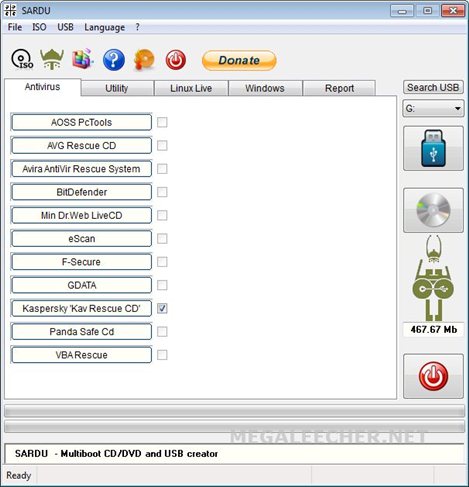Screen dimensions: 469x487
Task: Click the 467.67 Mb size readout
Action: coord(433,330)
